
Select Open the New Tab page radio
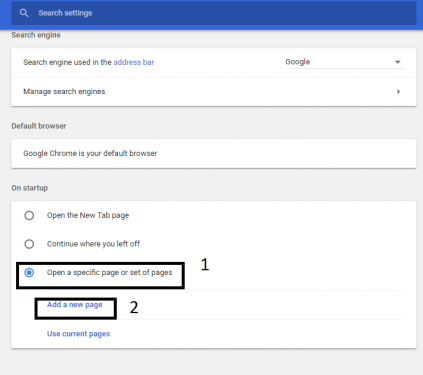click(x=29, y=215)
